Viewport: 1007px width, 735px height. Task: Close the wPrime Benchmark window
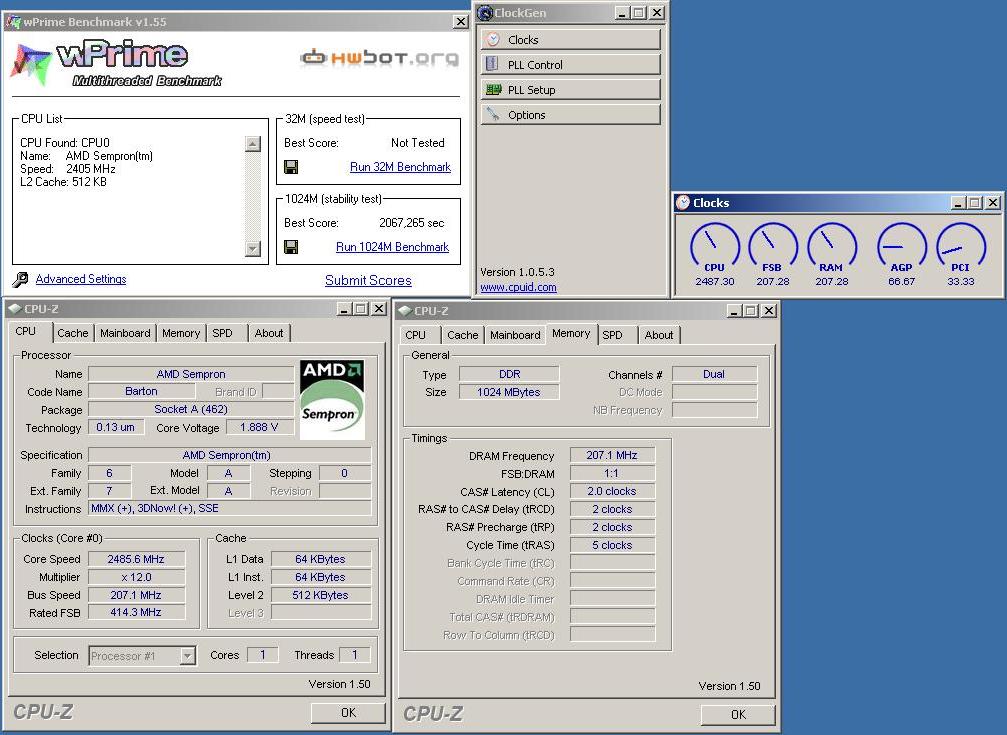(460, 22)
